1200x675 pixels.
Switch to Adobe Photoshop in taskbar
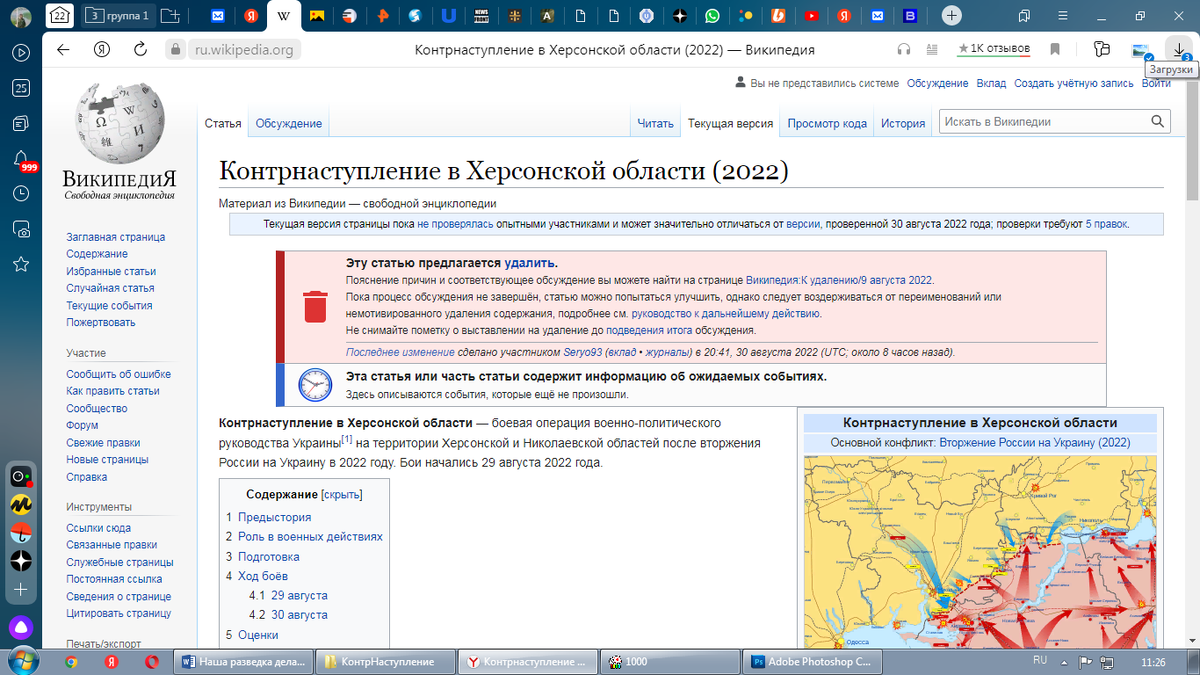(x=813, y=662)
